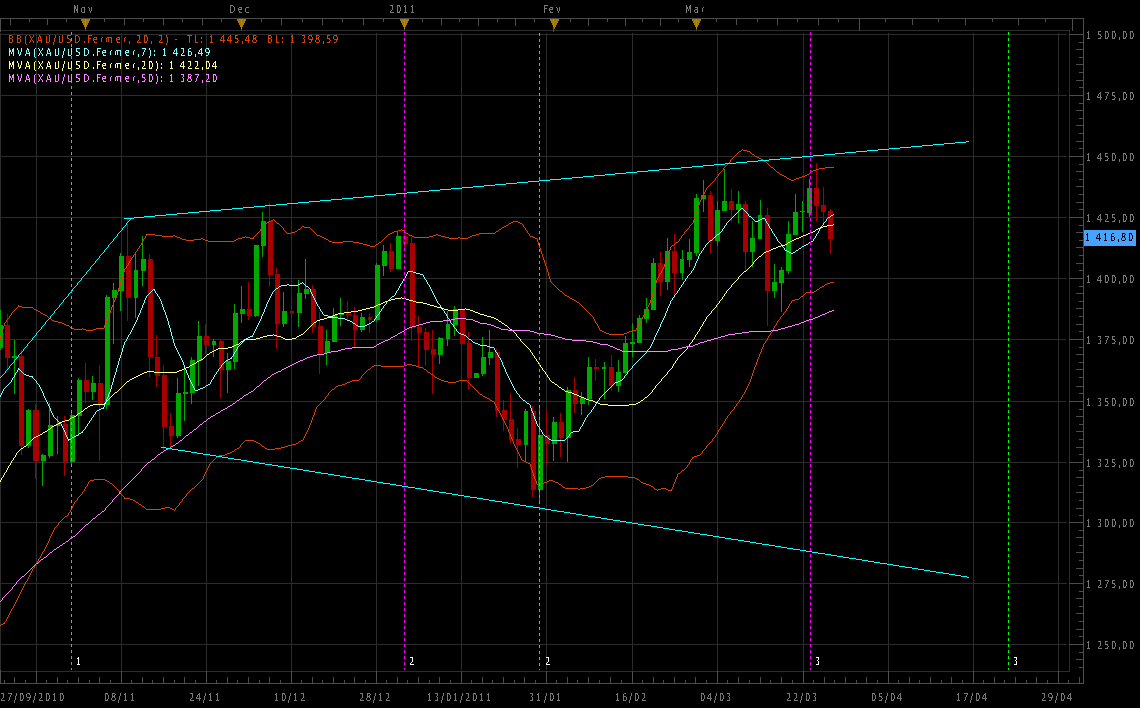This screenshot has height=708, width=1140.
Task: Click the 13/01/2011 date on time axis
Action: (x=459, y=697)
